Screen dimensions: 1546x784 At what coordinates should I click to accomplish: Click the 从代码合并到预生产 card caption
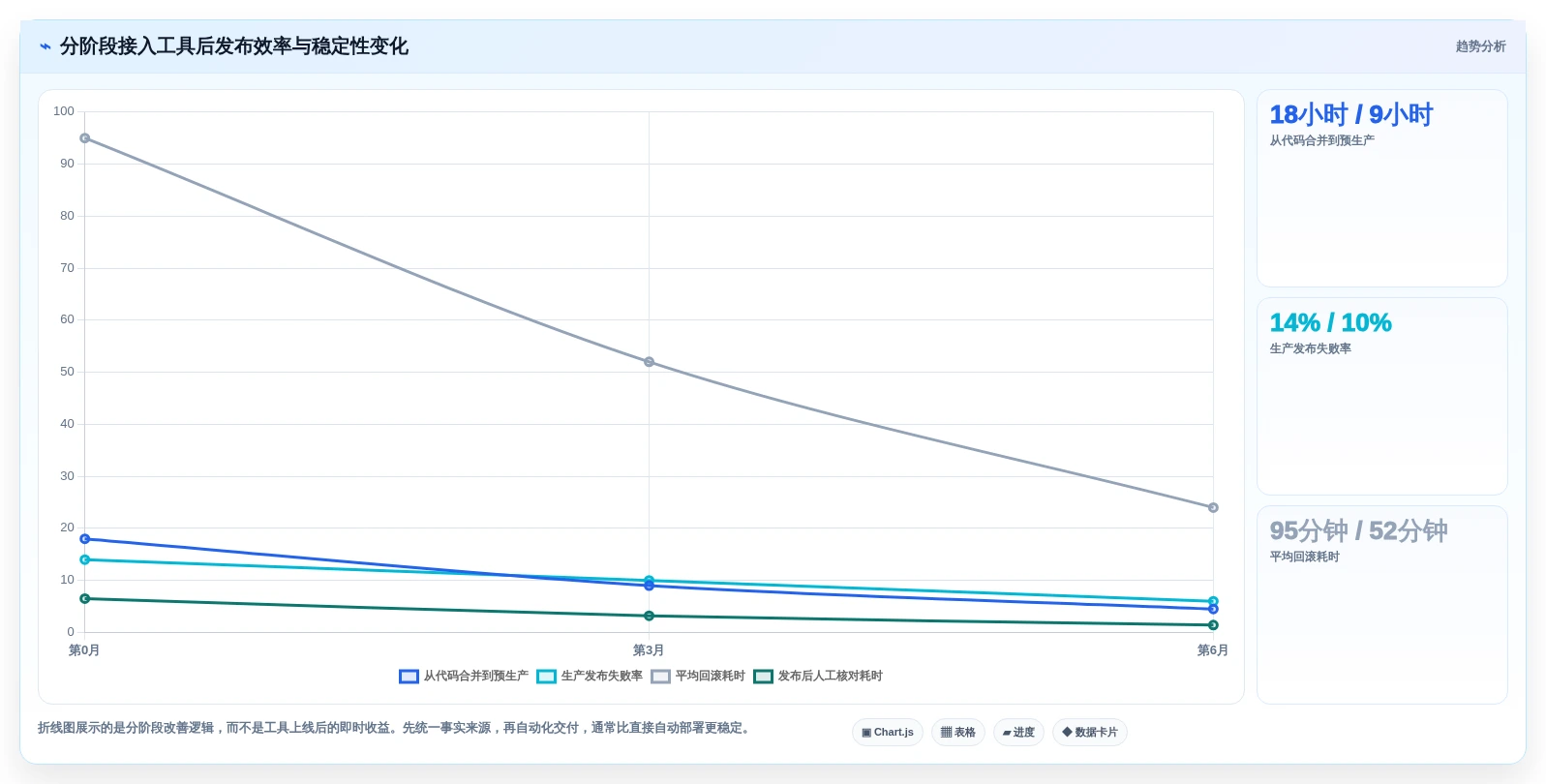tap(1321, 140)
